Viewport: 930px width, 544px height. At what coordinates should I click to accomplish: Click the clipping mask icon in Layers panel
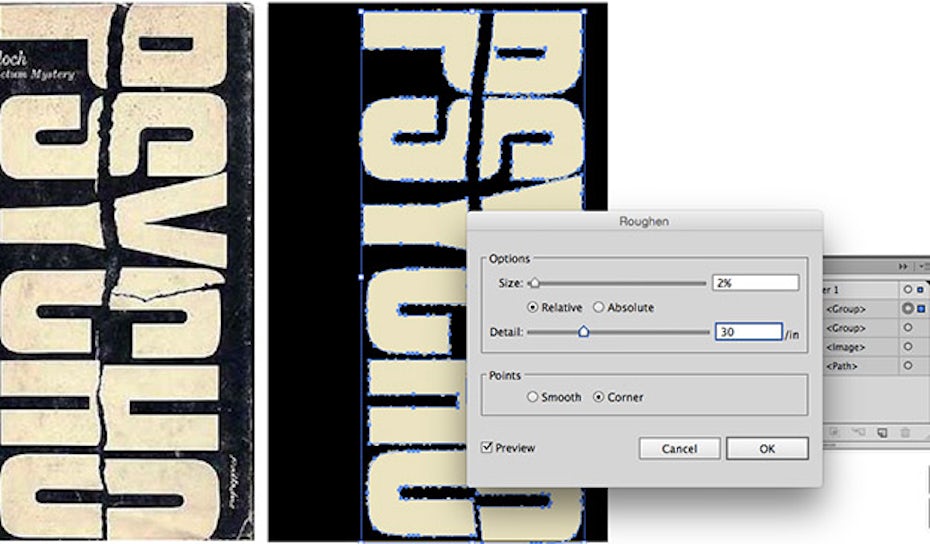click(833, 433)
